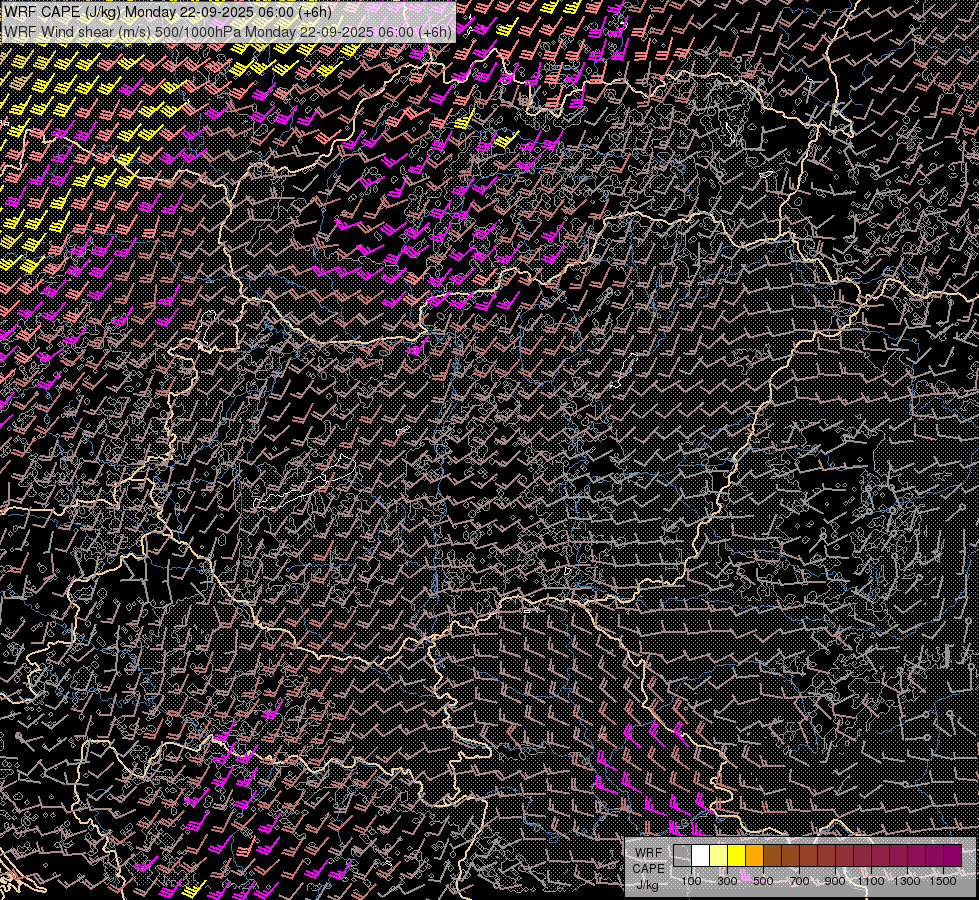This screenshot has height=900, width=979.
Task: Select the rightmost purple CAPE legend swatch
Action: [952, 855]
